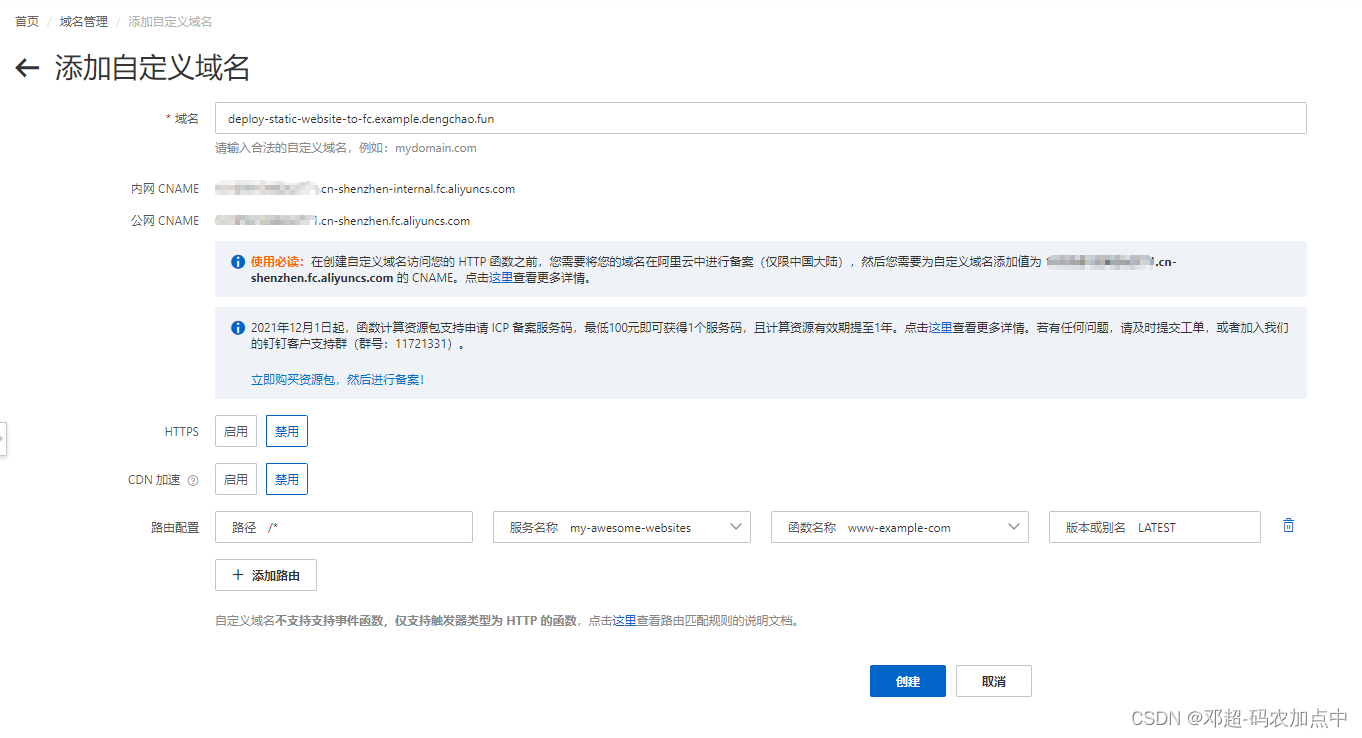The width and height of the screenshot is (1362, 738).
Task: Click the 取消 button
Action: (994, 681)
